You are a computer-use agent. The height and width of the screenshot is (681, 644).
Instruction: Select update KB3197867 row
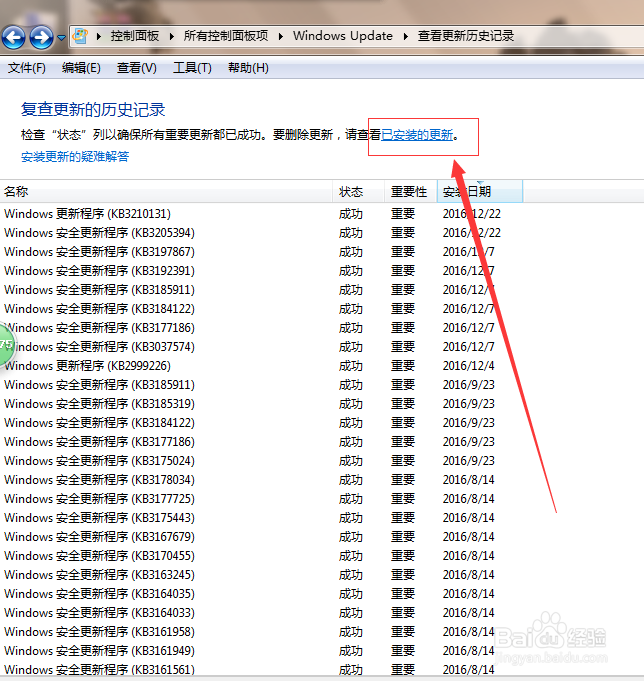coord(261,252)
